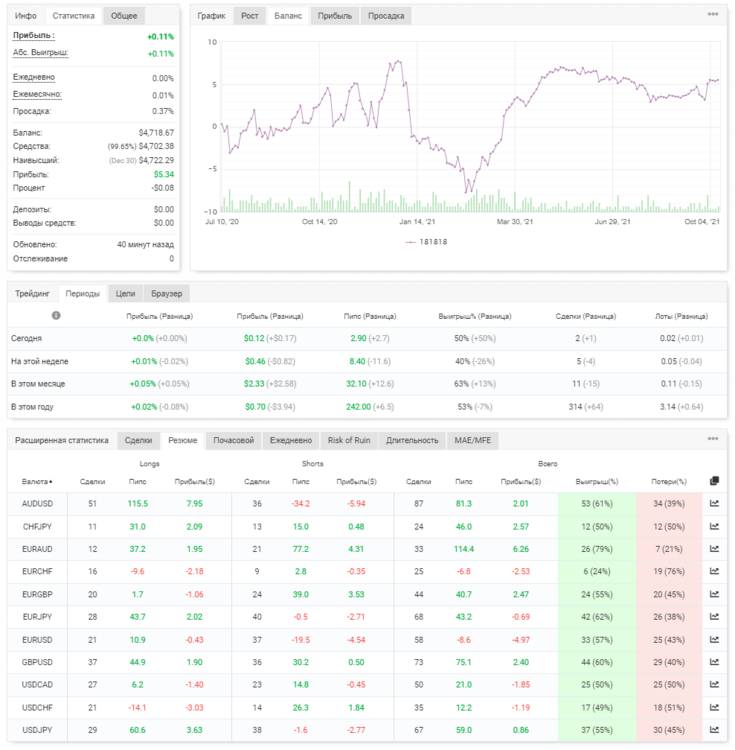This screenshot has width=735, height=750.
Task: Select the Прибыль chart tab
Action: click(x=335, y=16)
